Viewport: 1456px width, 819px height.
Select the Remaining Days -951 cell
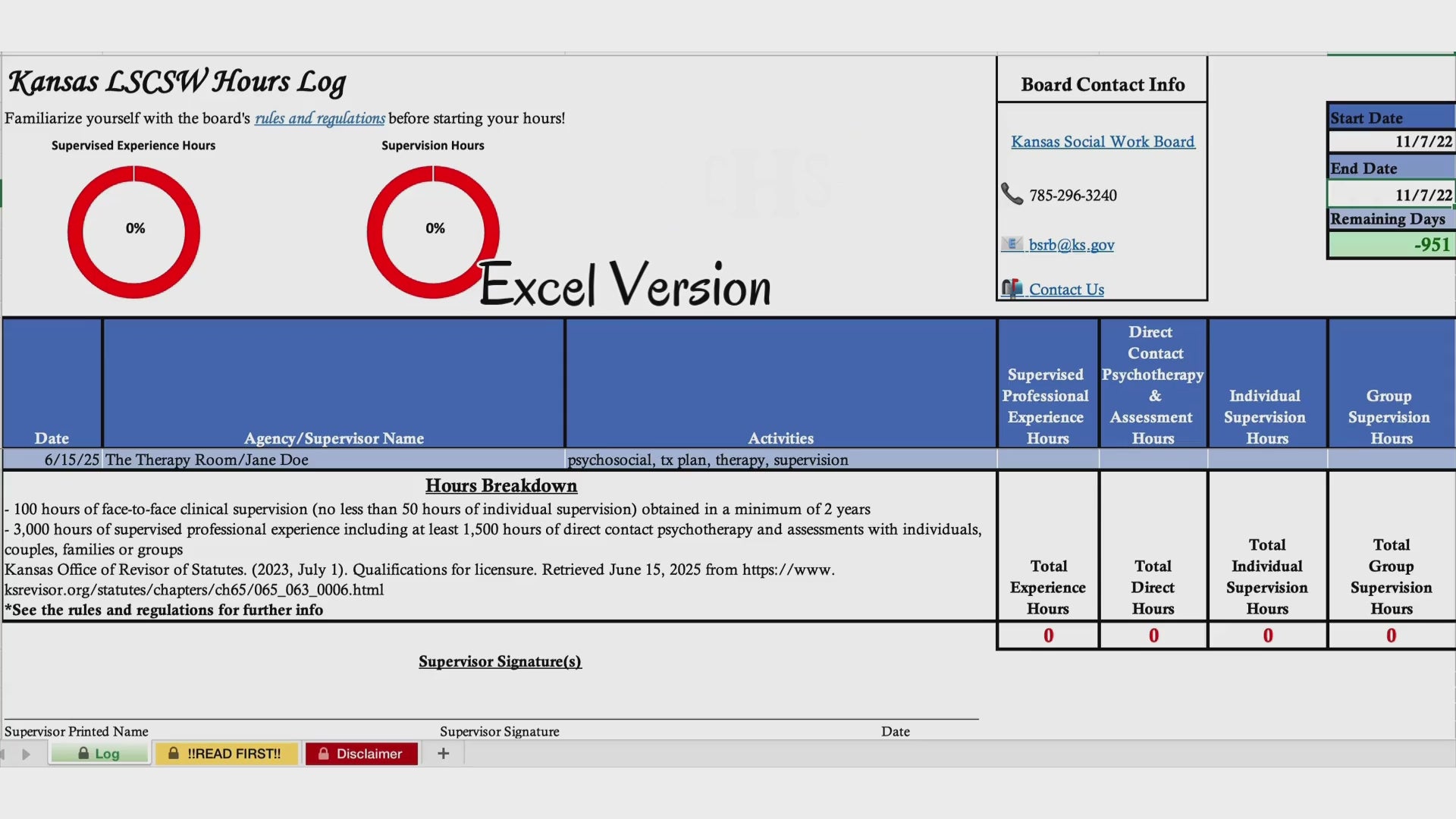[x=1391, y=245]
